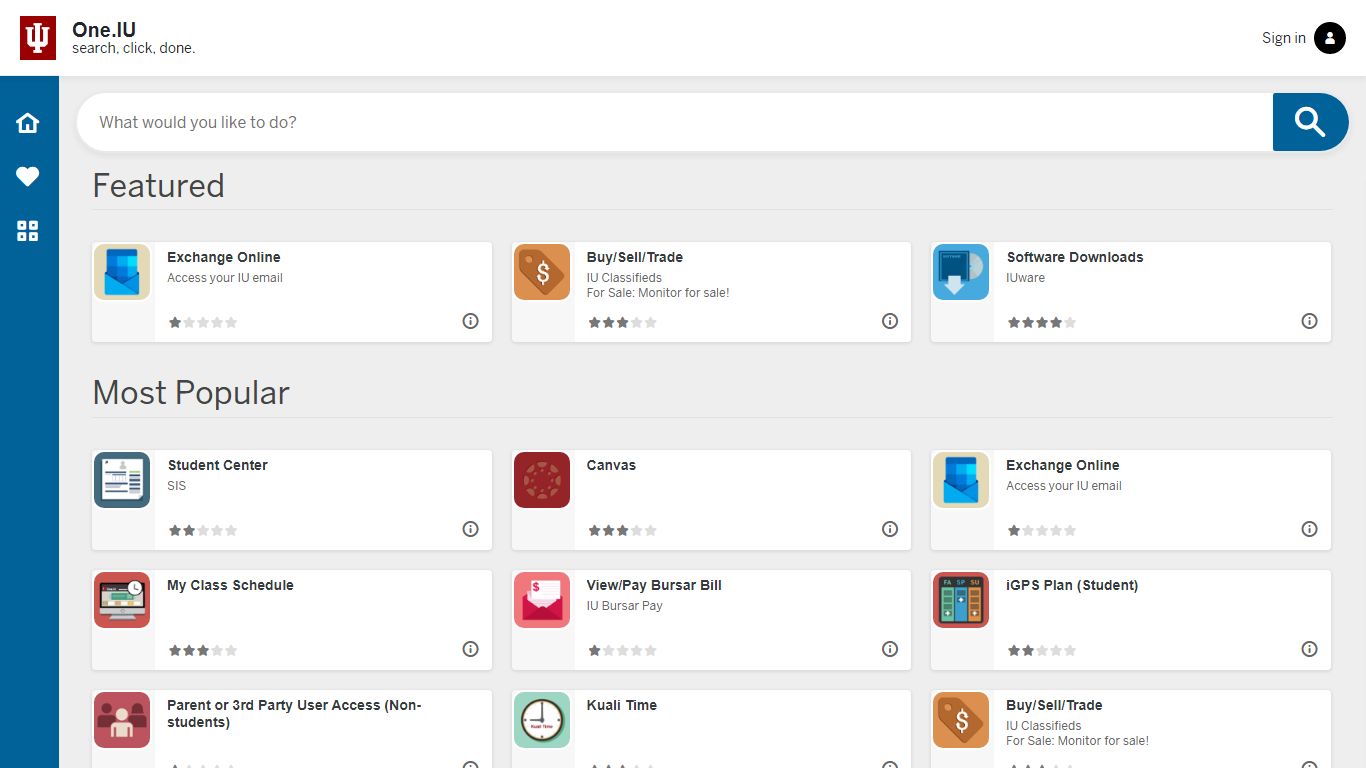Click the 'IUware' subtitle text
The height and width of the screenshot is (768, 1366).
tap(1026, 278)
